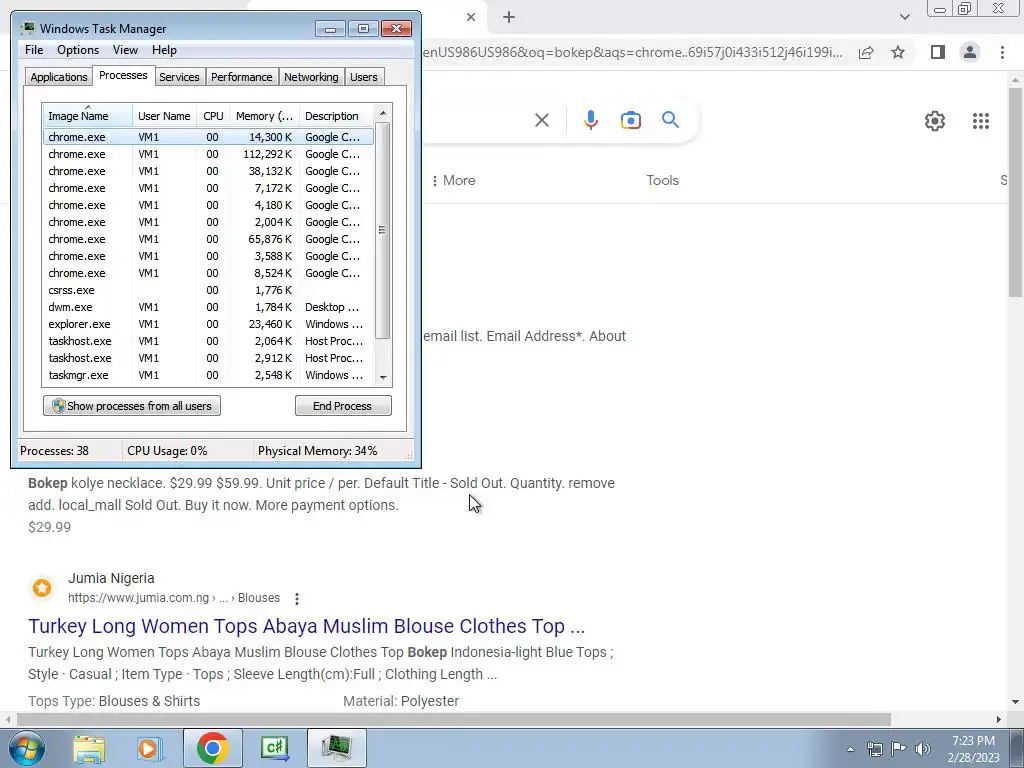This screenshot has width=1024, height=768.
Task: Click the share page icon in address bar
Action: coord(866,52)
